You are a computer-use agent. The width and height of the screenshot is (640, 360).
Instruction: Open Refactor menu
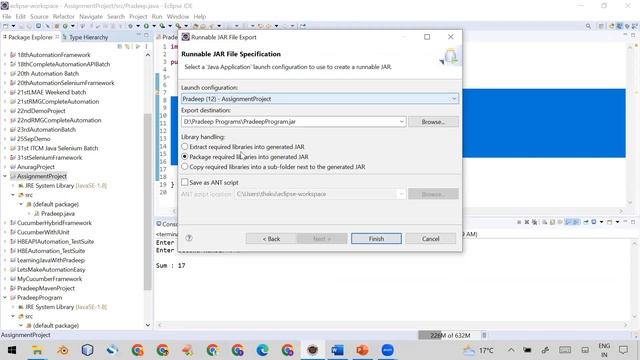64,16
